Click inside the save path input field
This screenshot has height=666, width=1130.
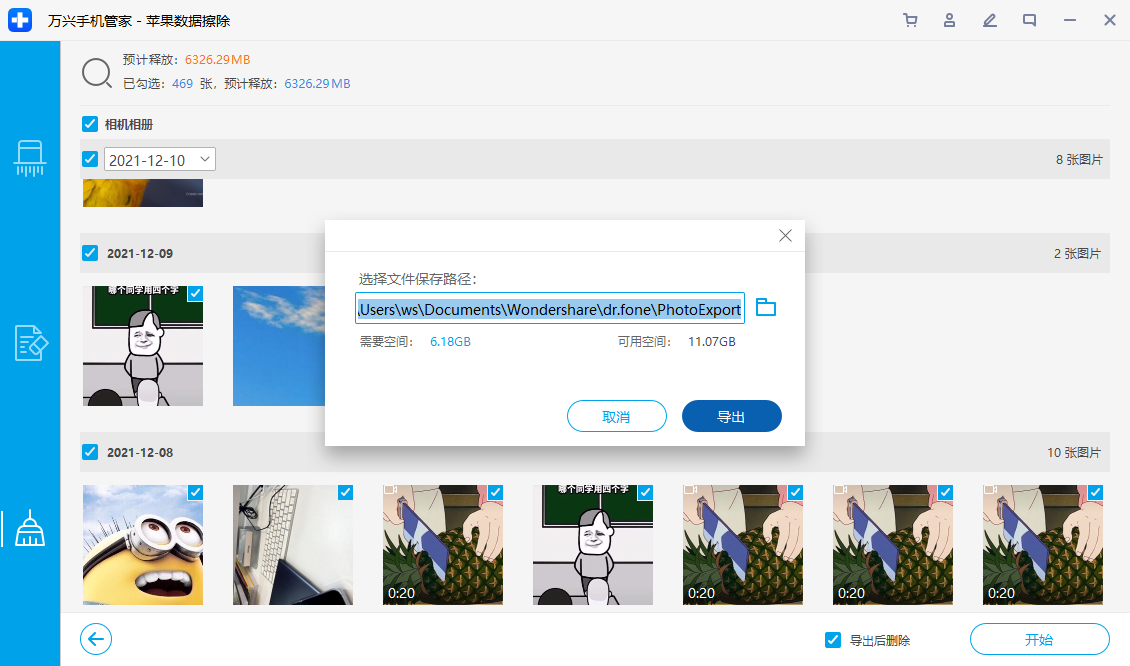tap(550, 308)
